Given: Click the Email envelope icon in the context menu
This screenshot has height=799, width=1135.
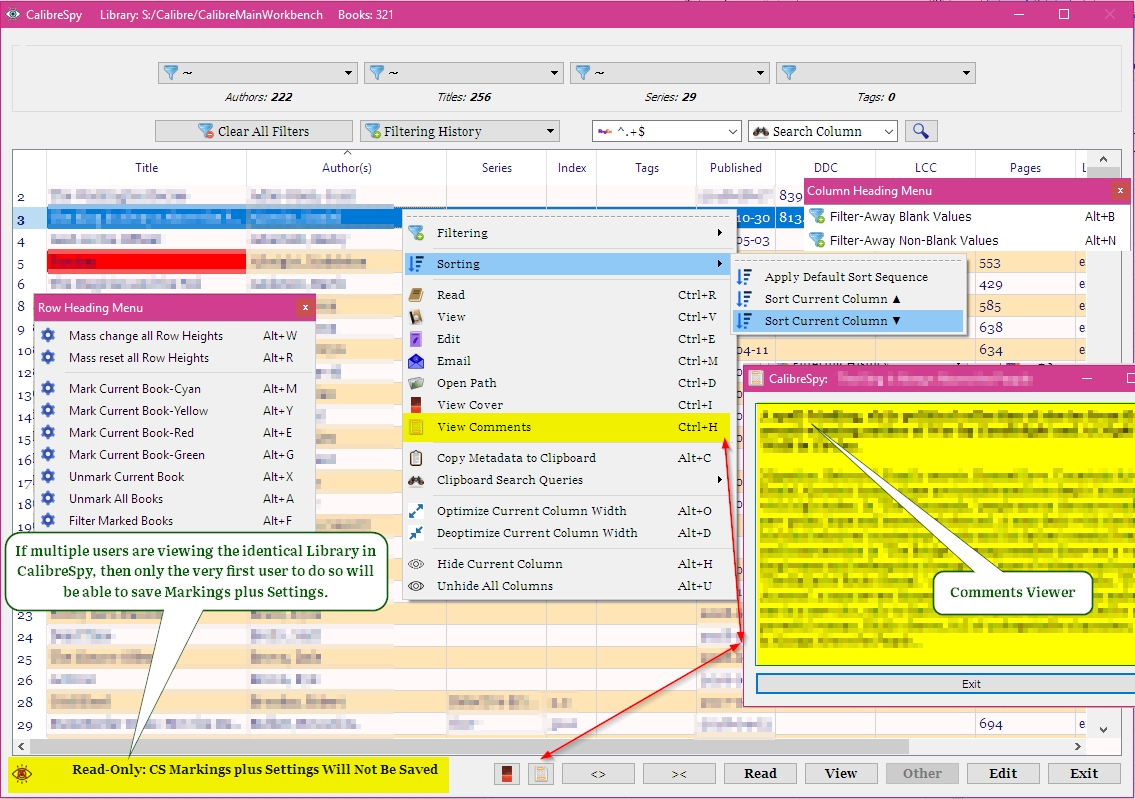Looking at the screenshot, I should 416,360.
